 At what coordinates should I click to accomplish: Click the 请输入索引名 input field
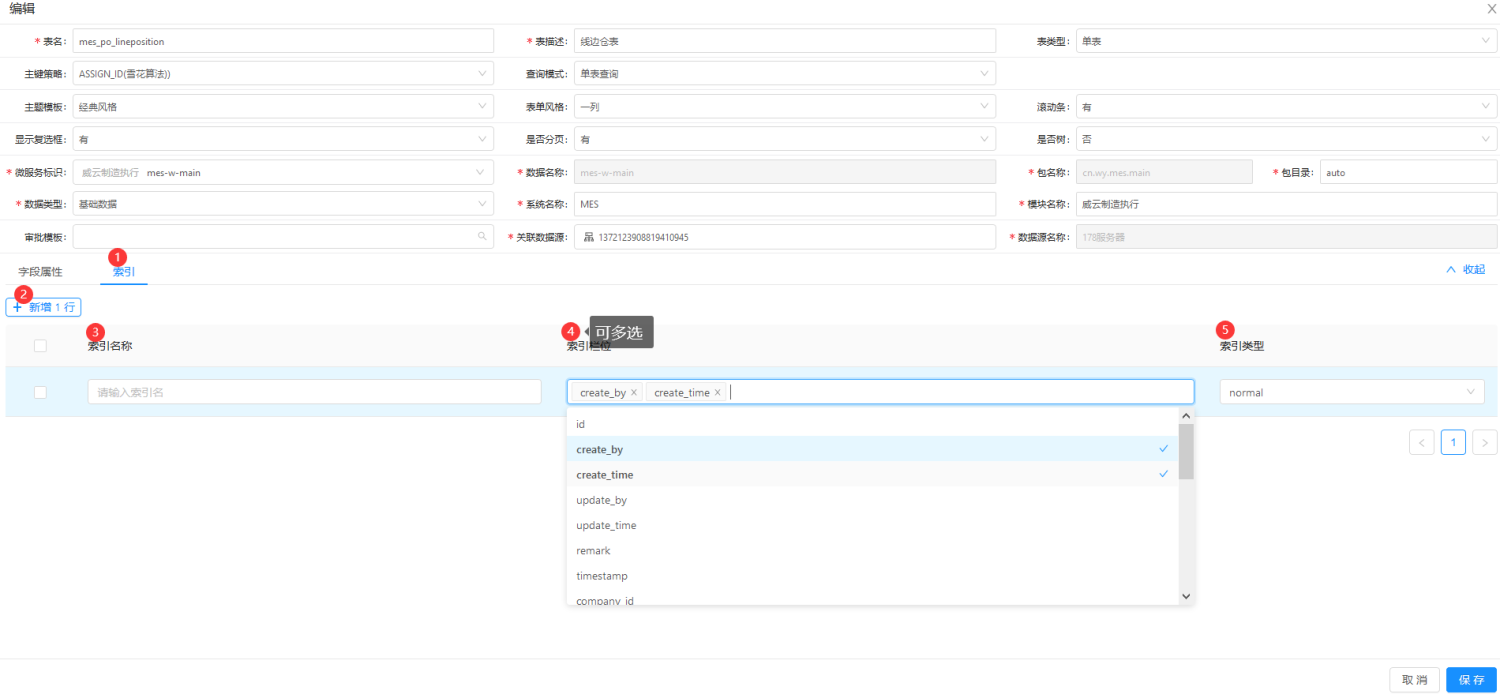click(x=314, y=392)
